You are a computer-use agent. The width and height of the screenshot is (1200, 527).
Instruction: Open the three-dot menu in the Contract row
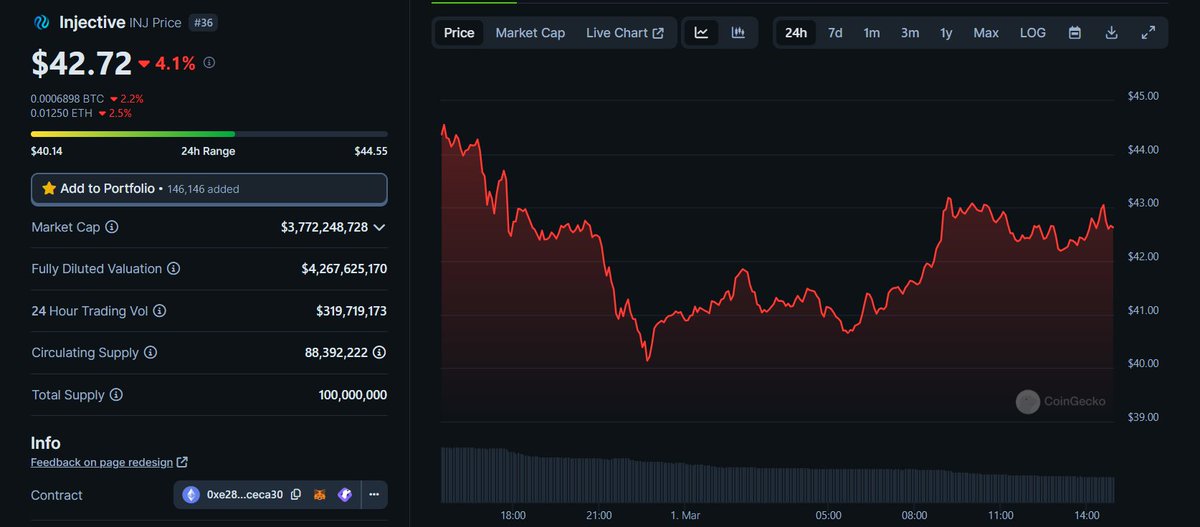point(374,495)
